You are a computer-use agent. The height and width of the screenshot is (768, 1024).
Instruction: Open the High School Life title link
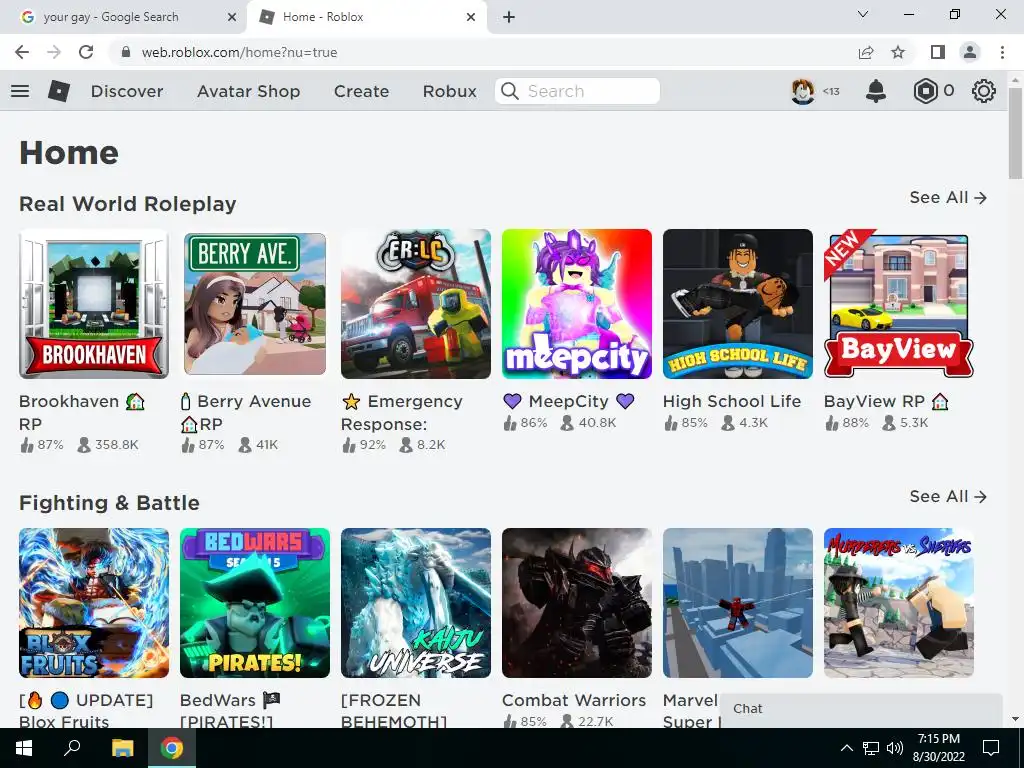(732, 401)
